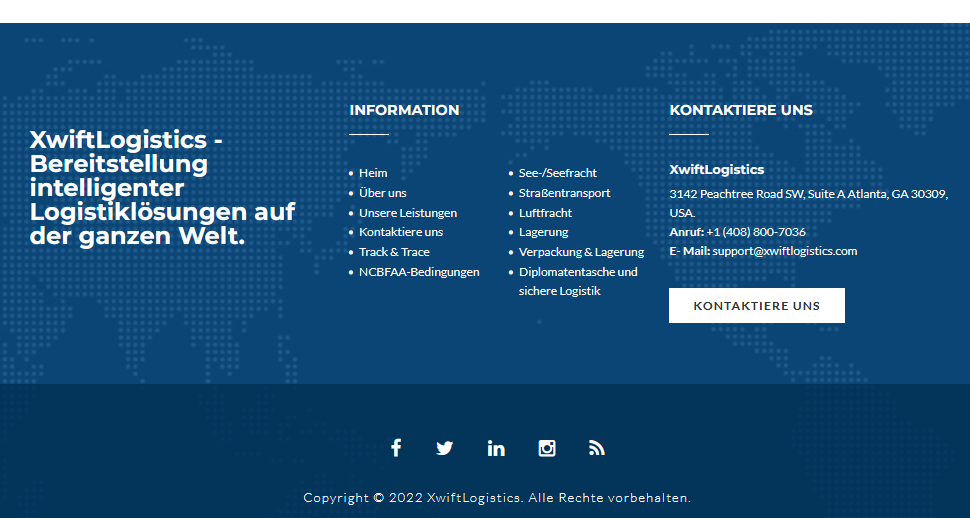
Task: Open the Straßentransport service link
Action: 565,193
